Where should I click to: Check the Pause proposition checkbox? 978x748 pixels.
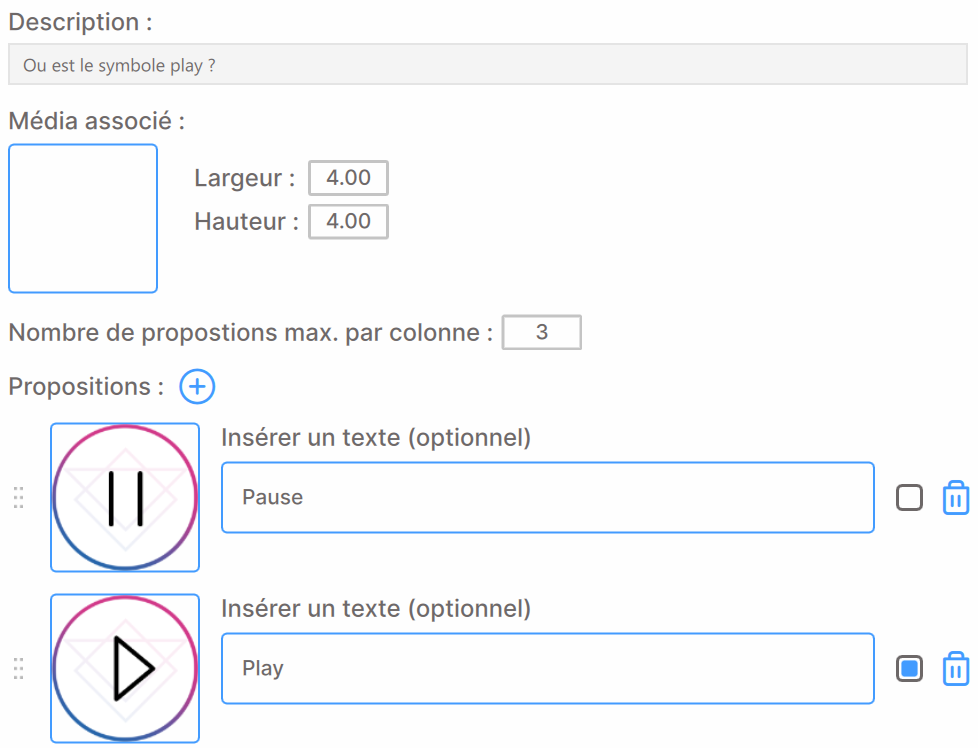pyautogui.click(x=909, y=498)
